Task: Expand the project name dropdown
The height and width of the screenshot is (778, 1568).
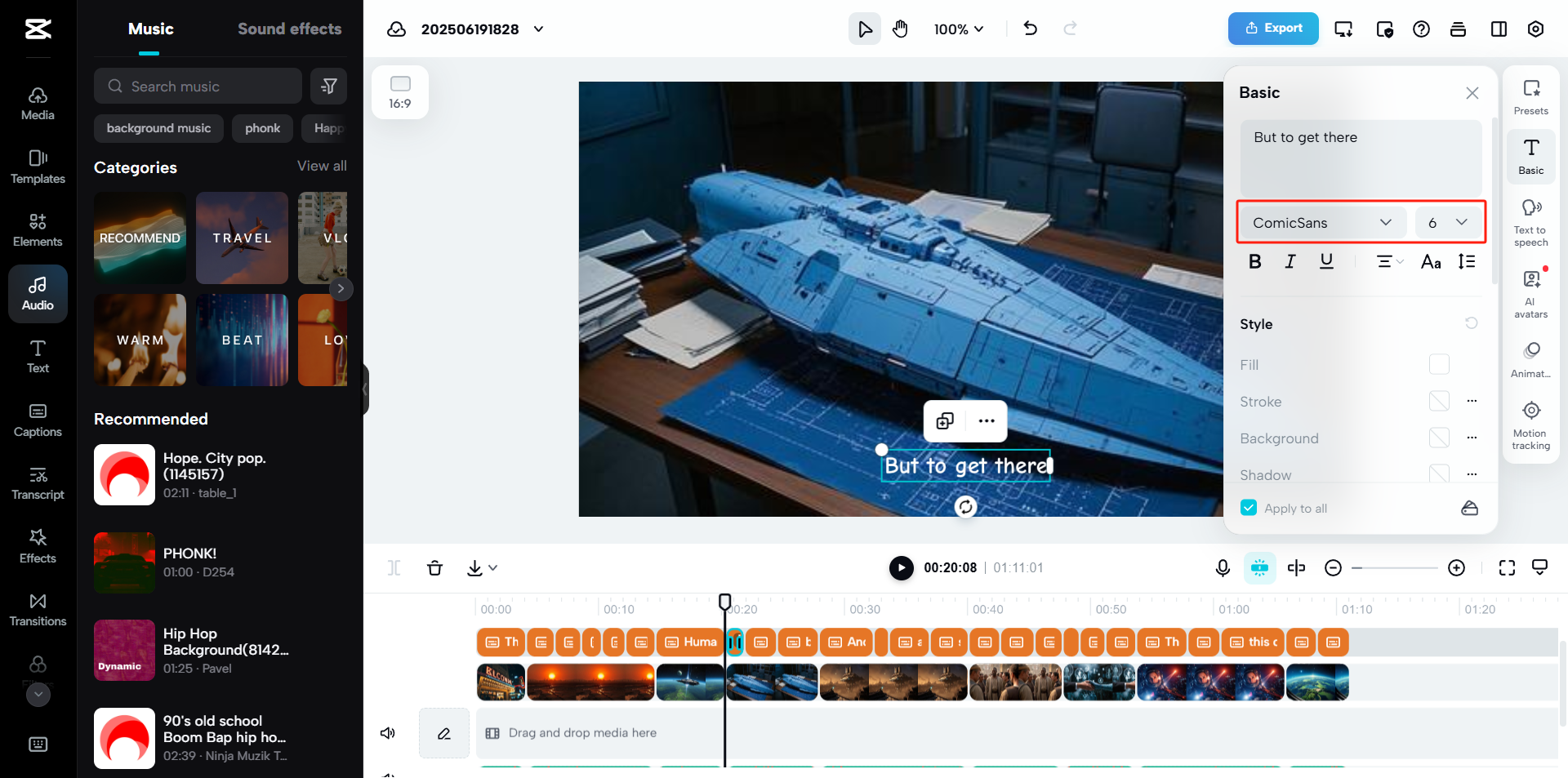Action: [x=538, y=29]
